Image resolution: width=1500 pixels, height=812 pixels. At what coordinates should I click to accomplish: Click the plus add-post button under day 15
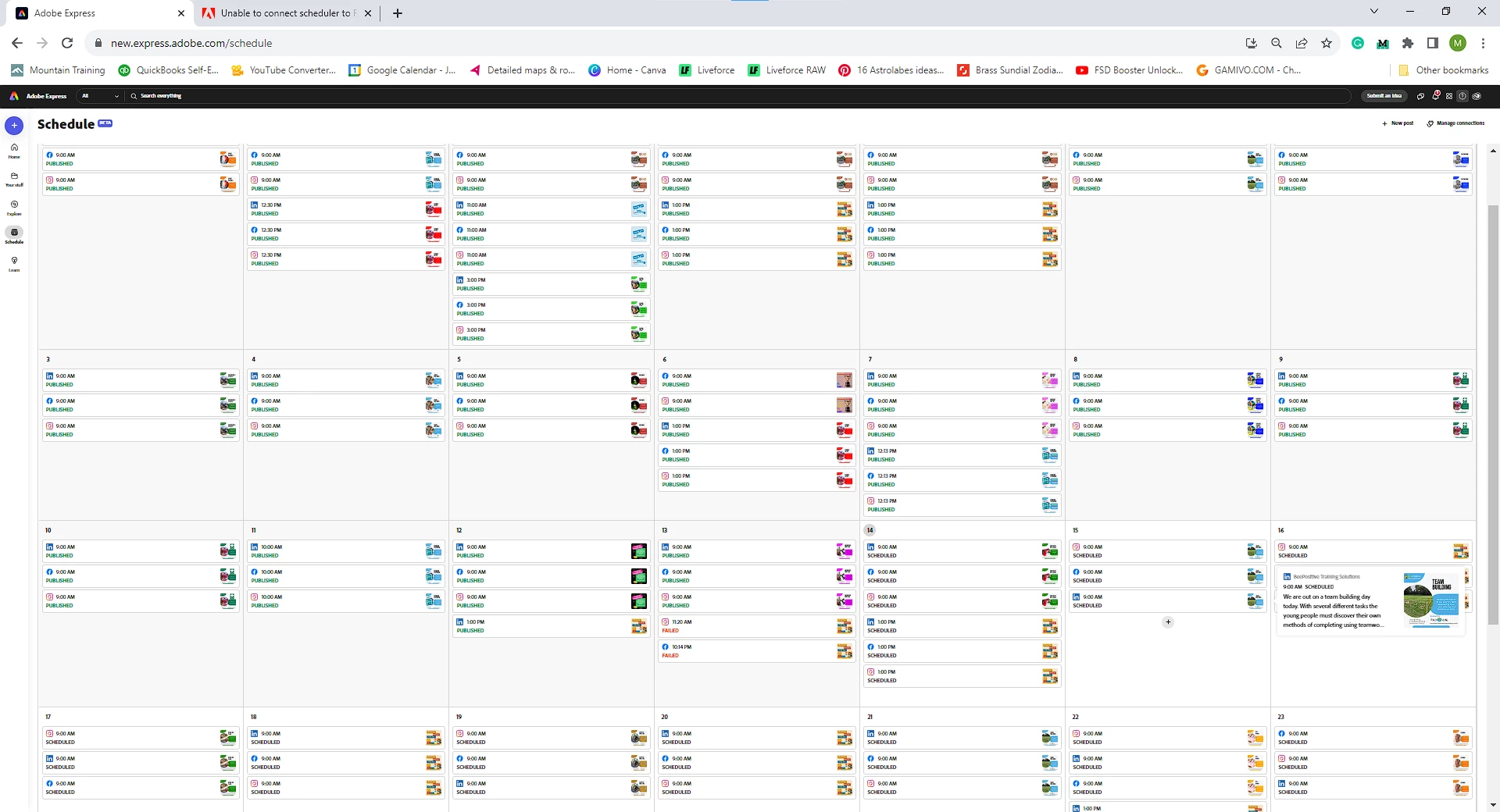[x=1168, y=622]
